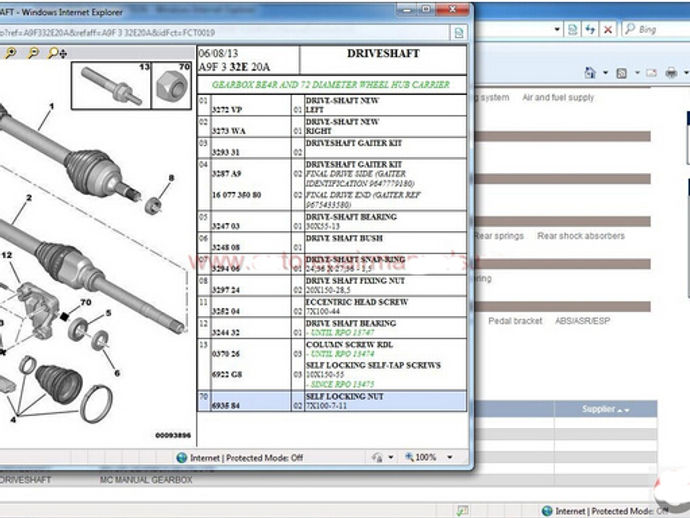690x518 pixels.
Task: Click MC MANUAL GEARBOX text in back window
Action: (146, 480)
